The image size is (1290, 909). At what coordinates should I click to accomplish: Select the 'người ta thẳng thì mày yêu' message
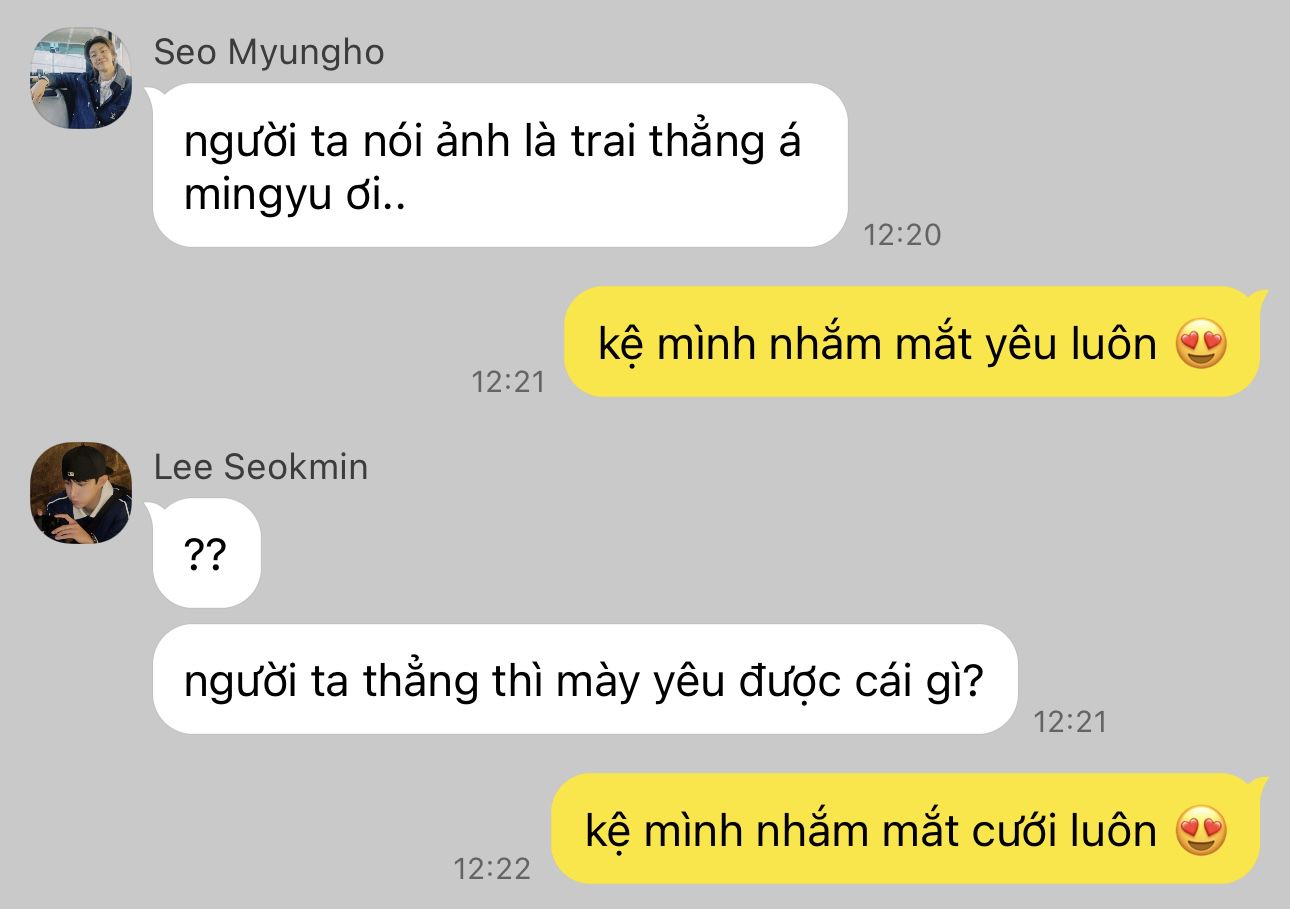[x=585, y=680]
